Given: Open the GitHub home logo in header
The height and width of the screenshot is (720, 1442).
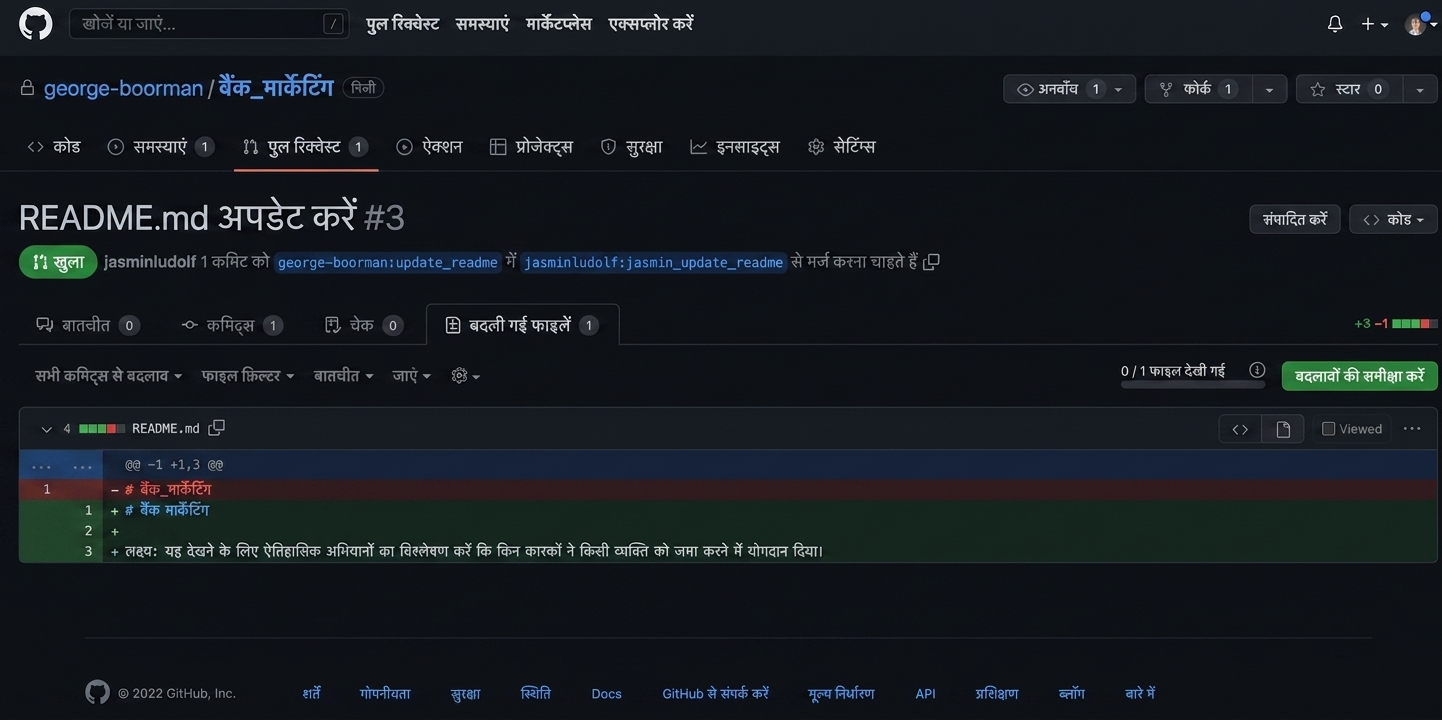Looking at the screenshot, I should [36, 24].
